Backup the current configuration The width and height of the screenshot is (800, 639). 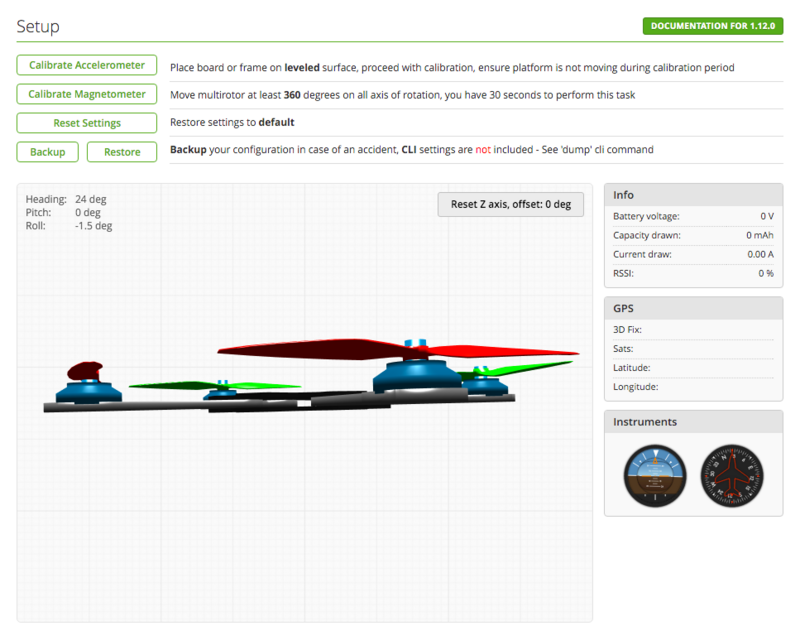[x=47, y=151]
